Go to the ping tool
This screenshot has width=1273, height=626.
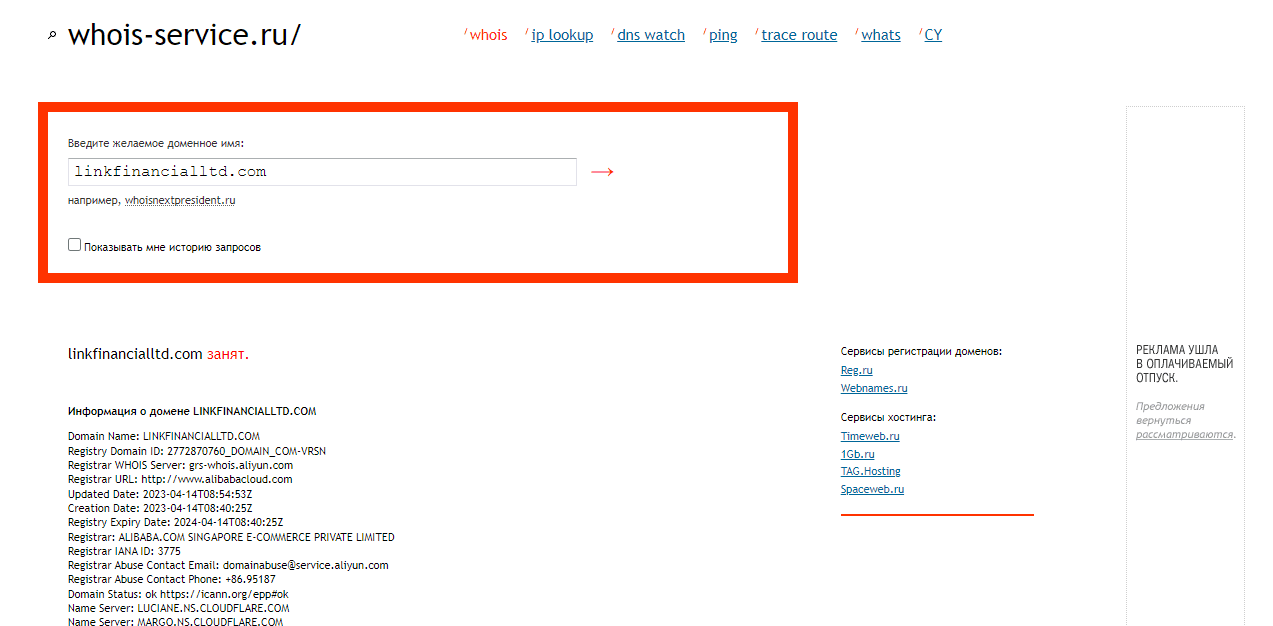[723, 35]
